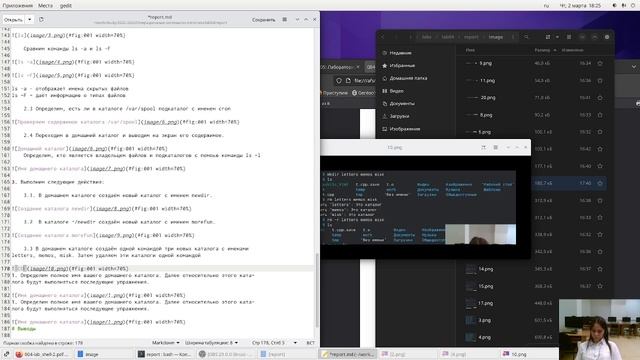The image size is (640, 360).
Task: Open tab width dropdown in status bar
Action: [211, 343]
